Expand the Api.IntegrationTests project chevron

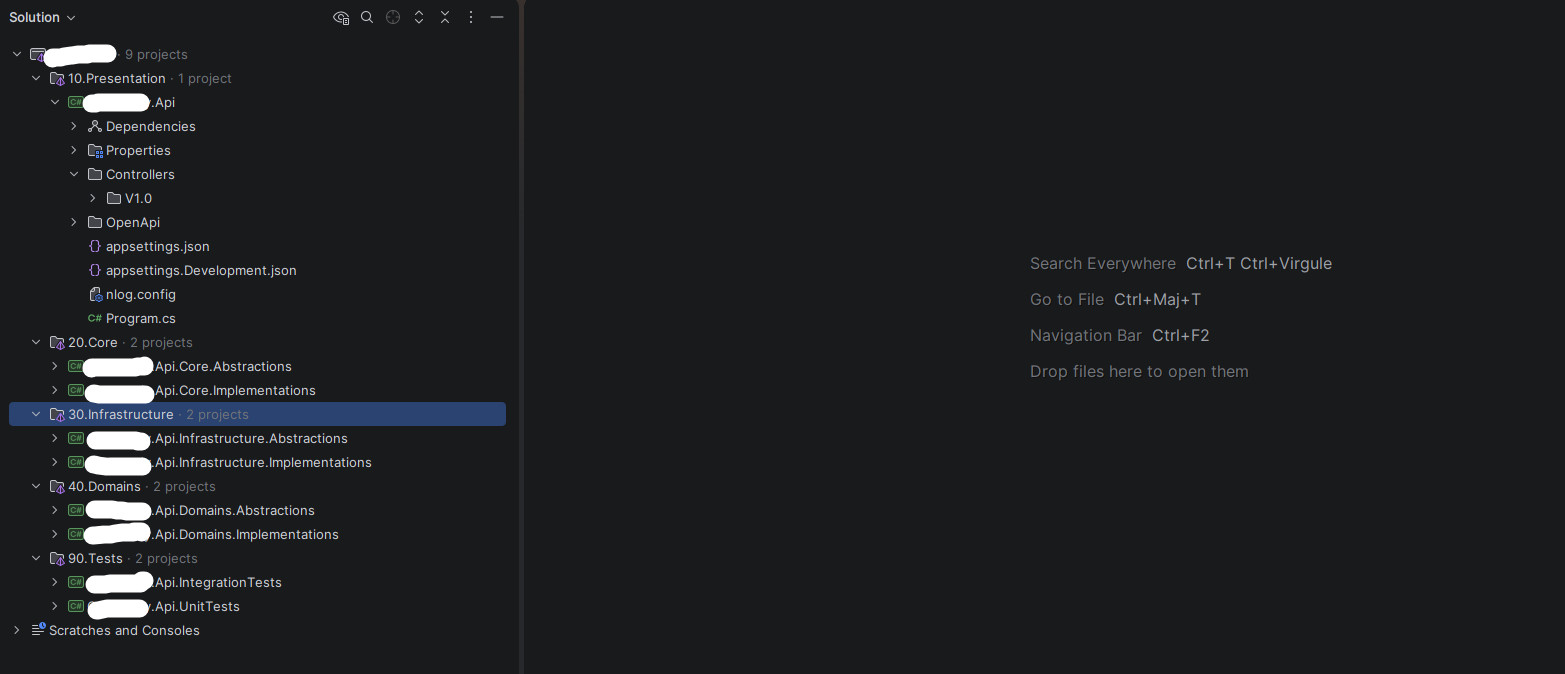[x=55, y=582]
